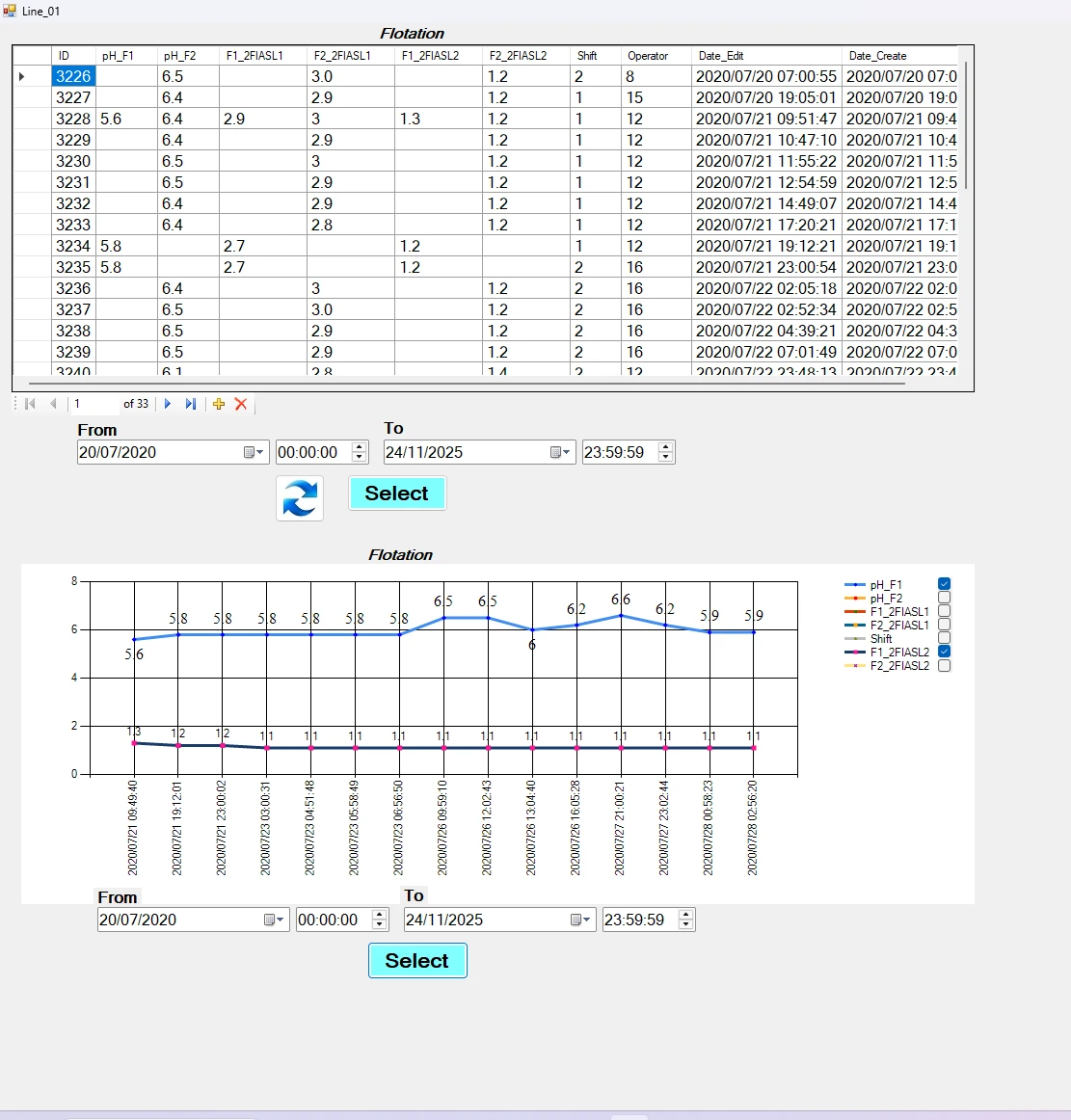Enable the pH_F2 series checkbox
1071x1120 pixels.
click(x=945, y=598)
